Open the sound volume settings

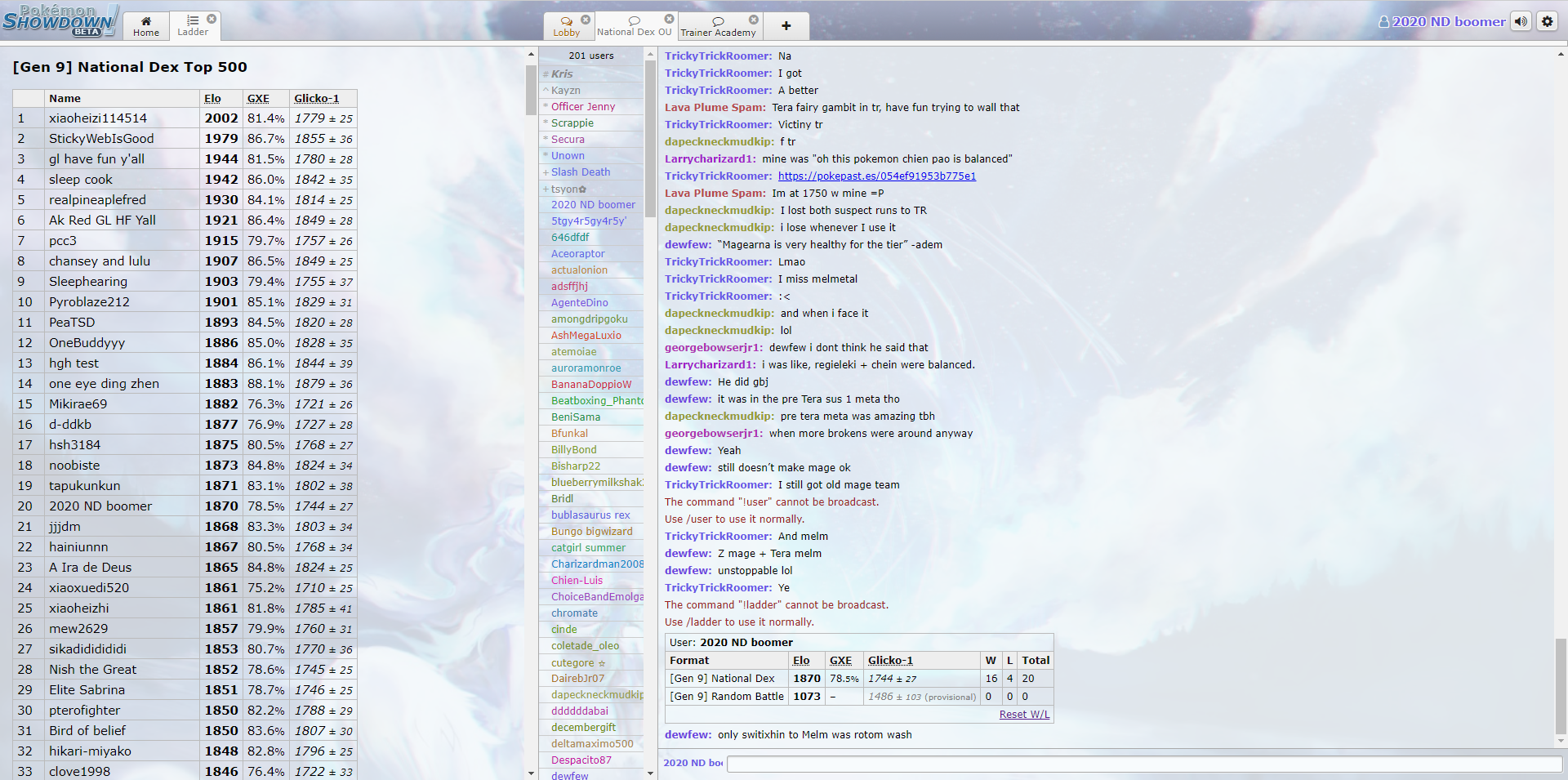1521,22
